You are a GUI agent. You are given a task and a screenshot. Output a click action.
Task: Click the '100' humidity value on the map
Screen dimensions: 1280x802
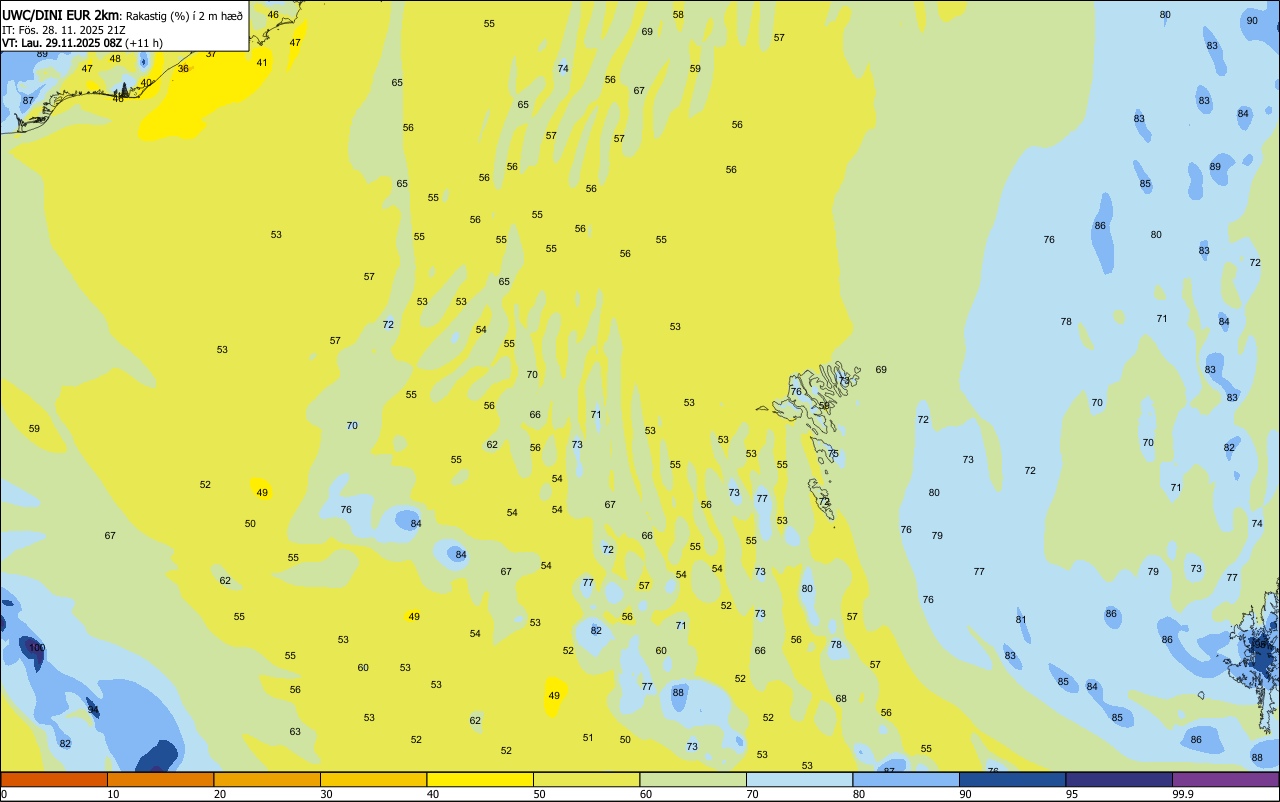coord(37,648)
